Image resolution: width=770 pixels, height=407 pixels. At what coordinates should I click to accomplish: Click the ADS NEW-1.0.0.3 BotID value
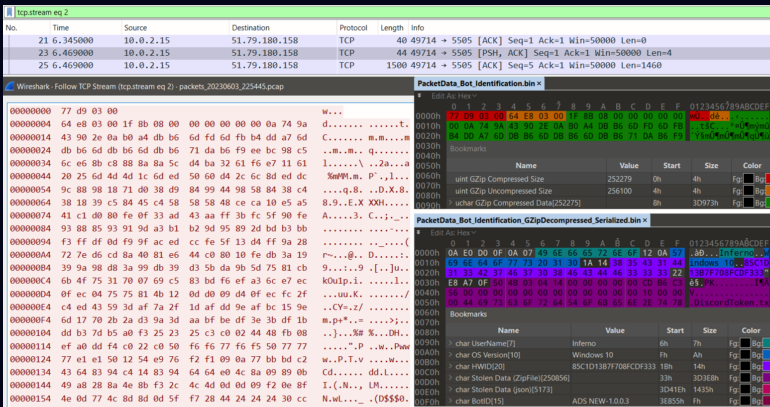(x=600, y=401)
